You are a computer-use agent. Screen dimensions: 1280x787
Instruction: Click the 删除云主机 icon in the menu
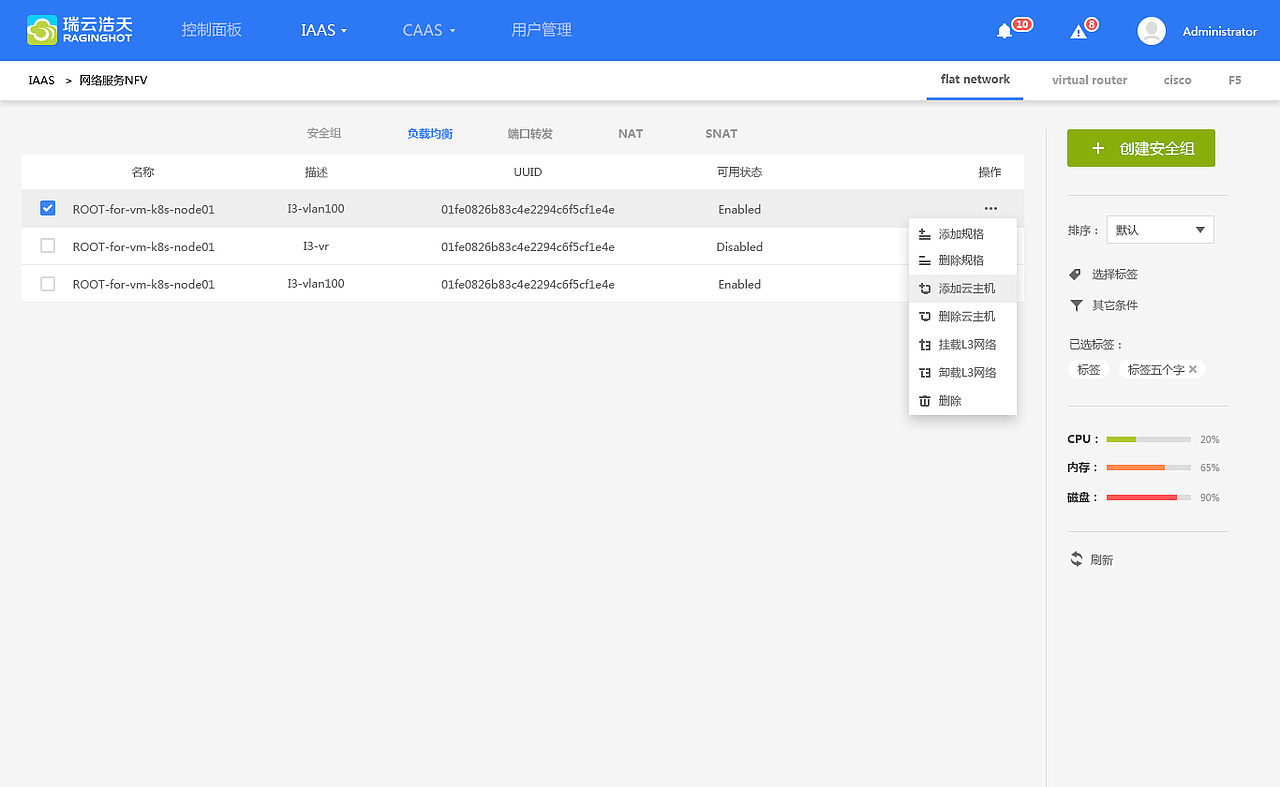[x=925, y=316]
